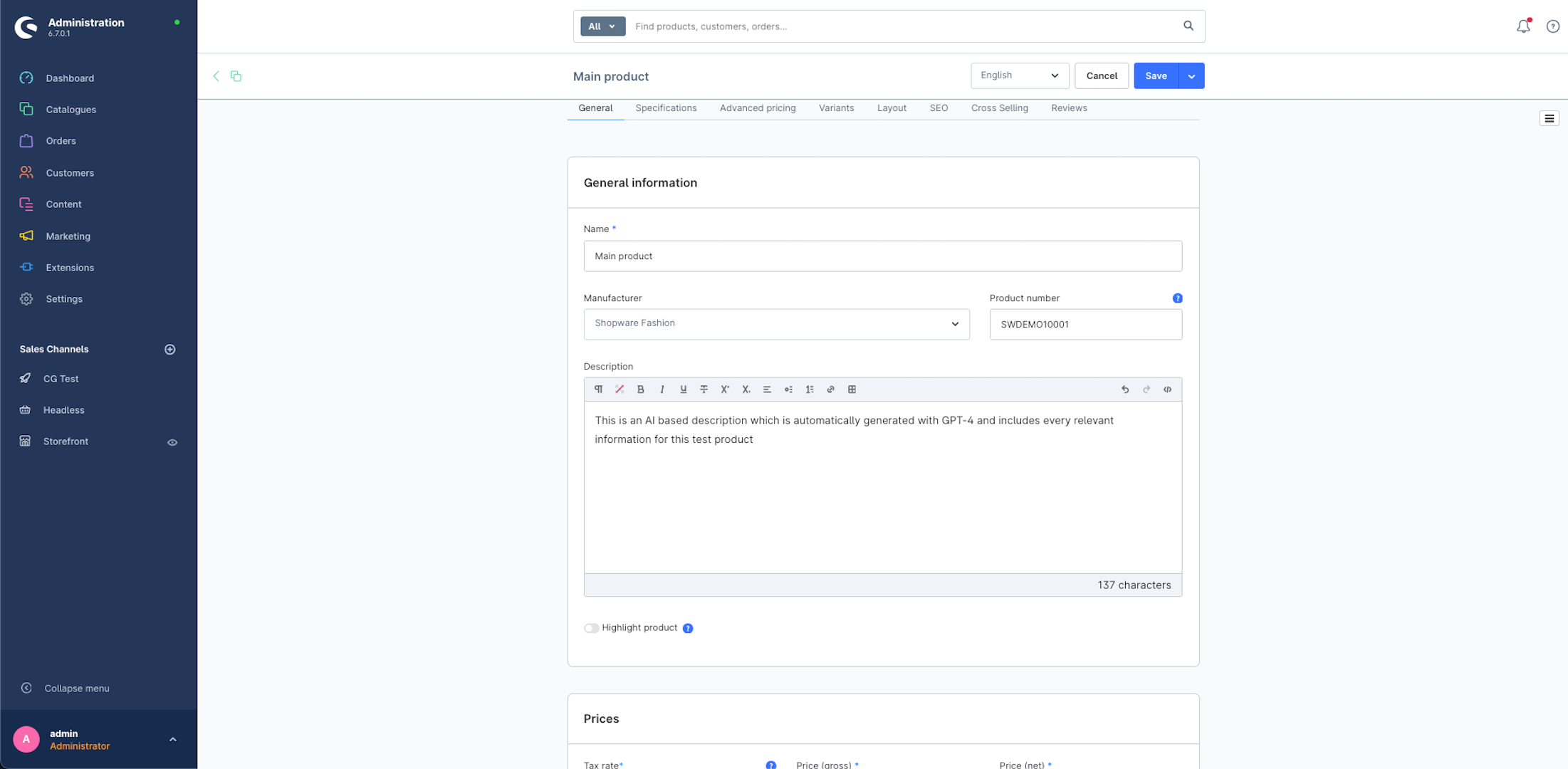The image size is (1568, 769).
Task: Click the Cancel button
Action: pyautogui.click(x=1102, y=75)
